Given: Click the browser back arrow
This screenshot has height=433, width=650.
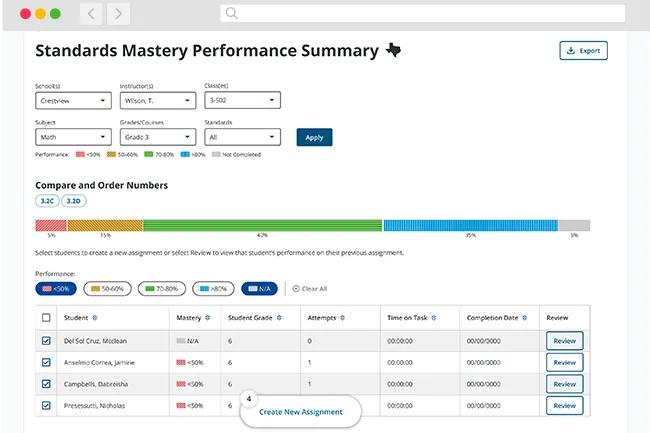Looking at the screenshot, I should [91, 14].
